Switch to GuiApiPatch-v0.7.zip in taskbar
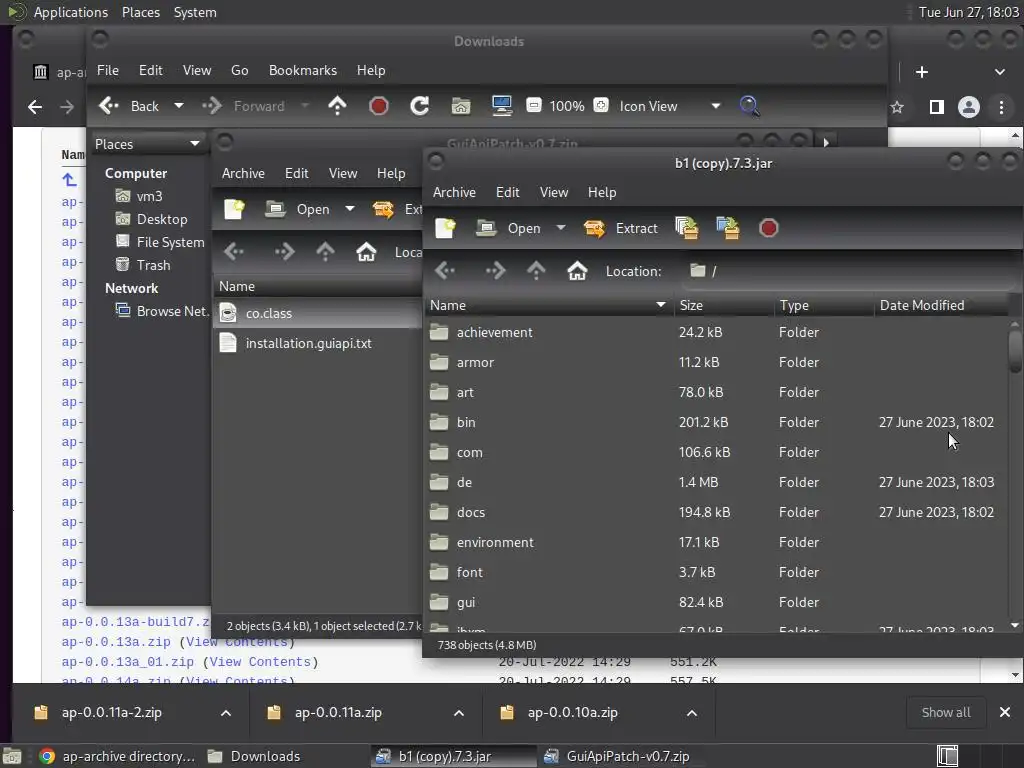1024x768 pixels. point(617,756)
